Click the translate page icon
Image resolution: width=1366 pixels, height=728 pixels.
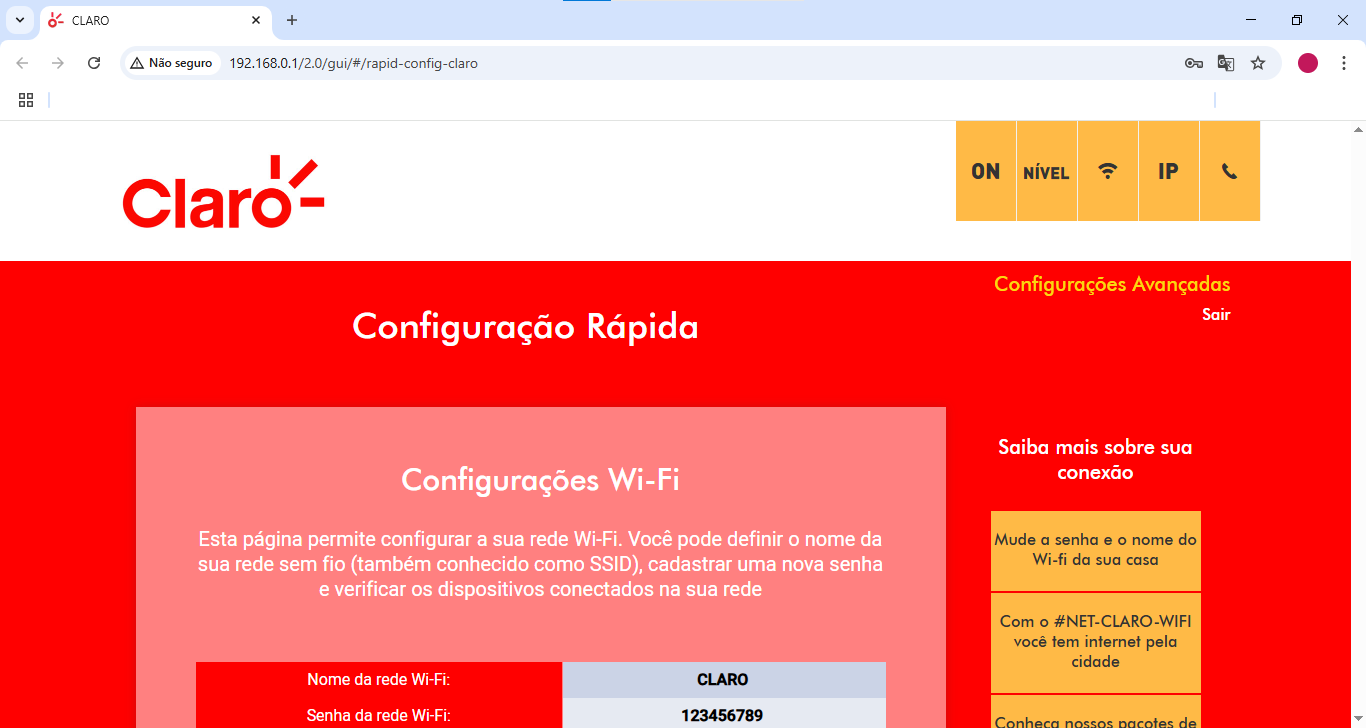(1226, 63)
